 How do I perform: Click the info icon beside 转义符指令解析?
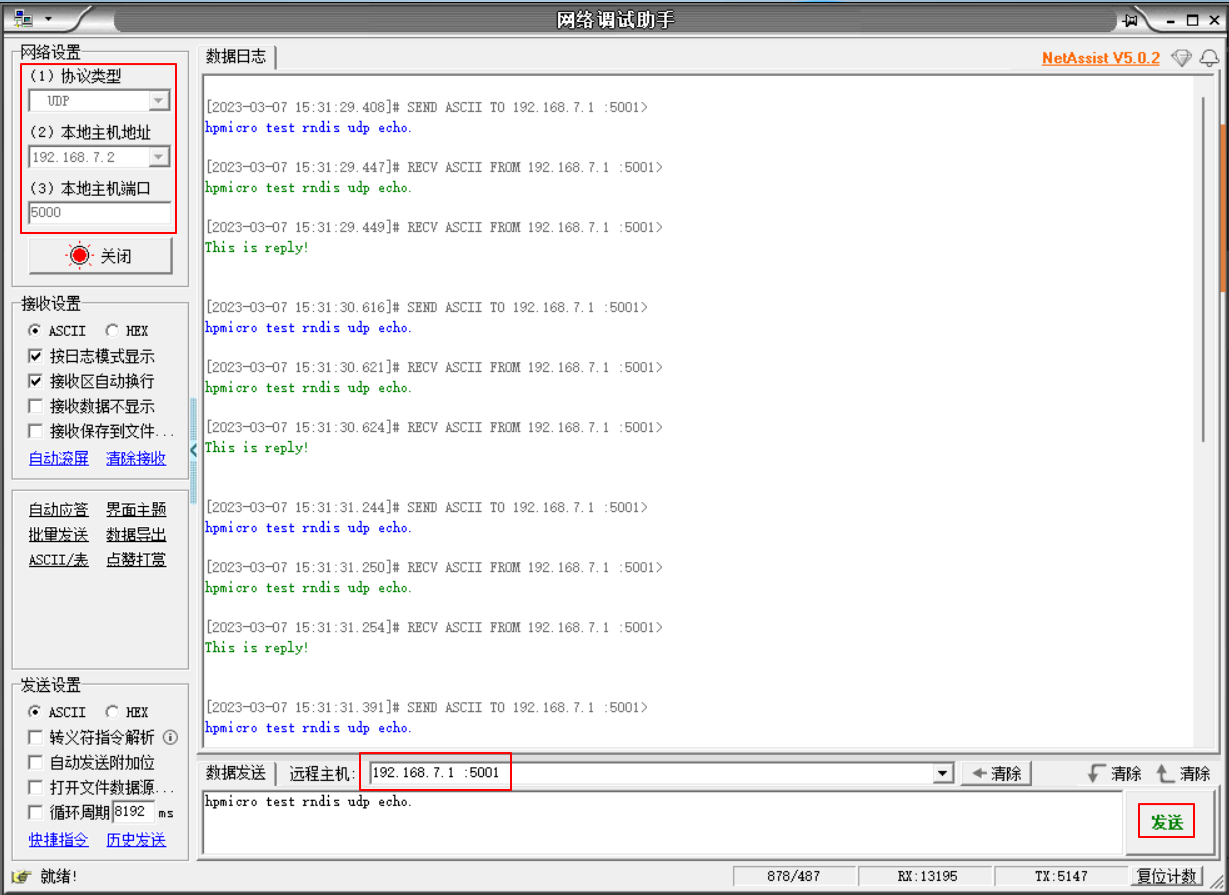tap(170, 738)
